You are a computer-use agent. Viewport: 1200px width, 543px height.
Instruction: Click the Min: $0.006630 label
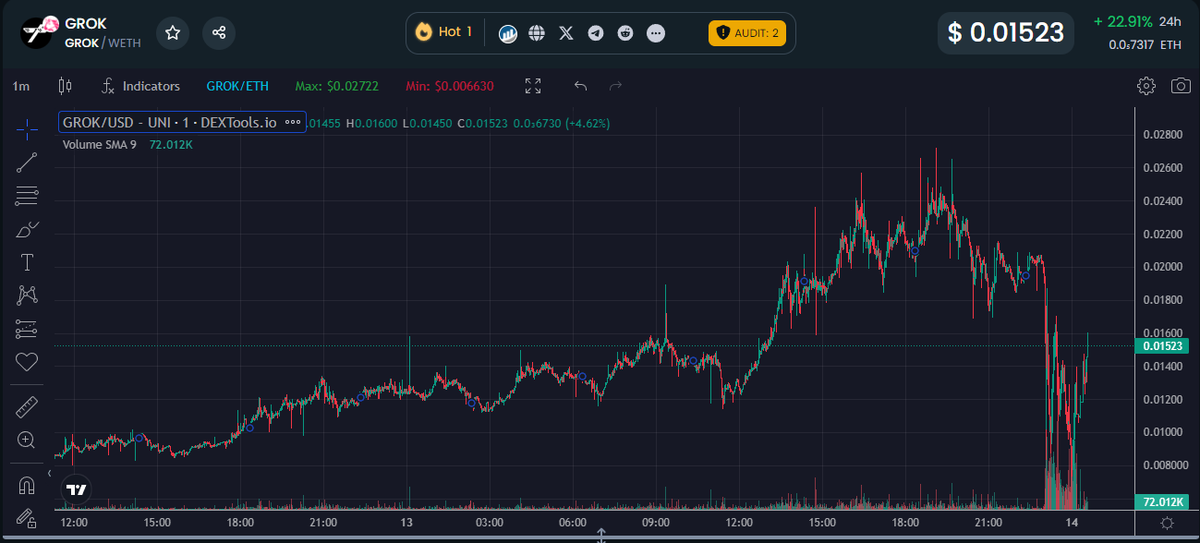point(449,86)
